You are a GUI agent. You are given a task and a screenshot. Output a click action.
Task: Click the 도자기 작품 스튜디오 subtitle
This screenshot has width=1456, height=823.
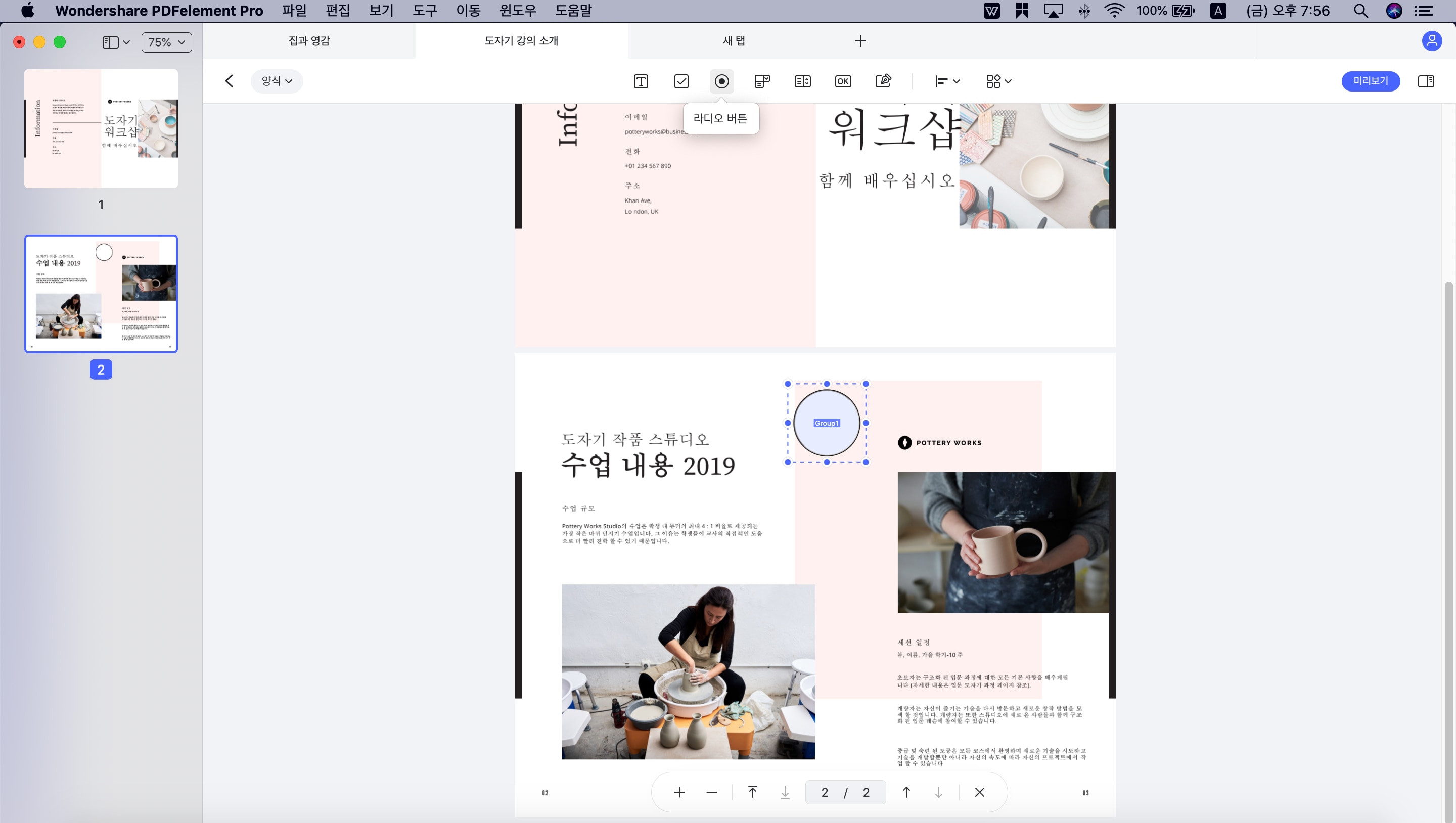pyautogui.click(x=635, y=439)
